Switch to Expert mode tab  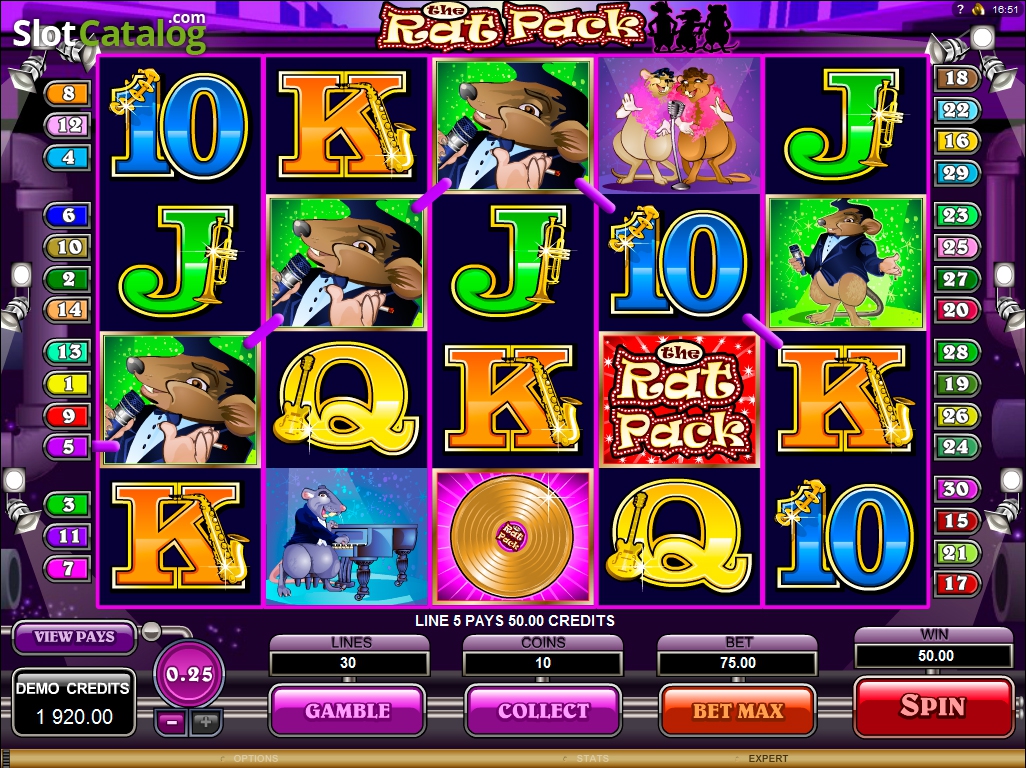(x=768, y=759)
